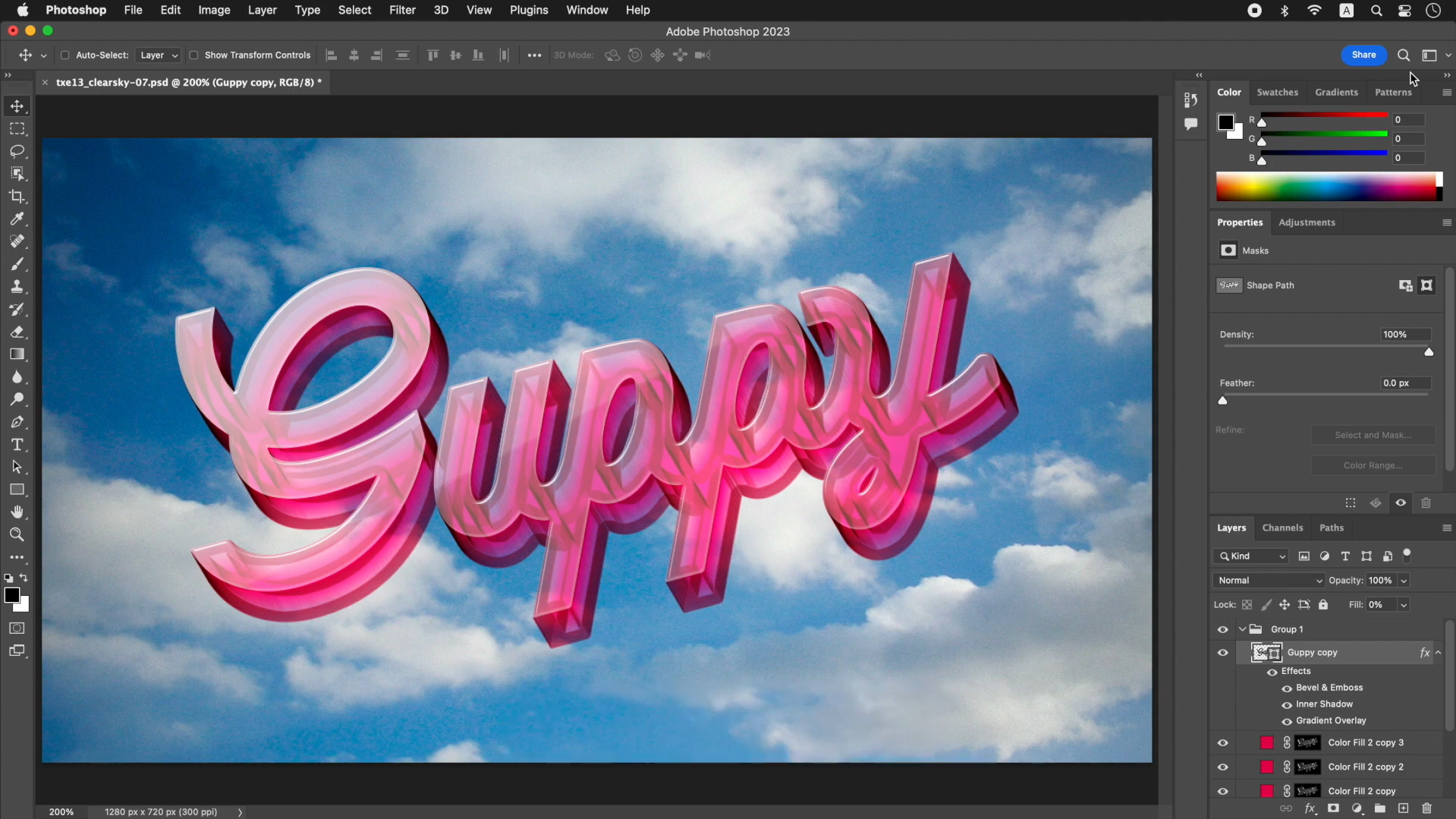Open the Kind layer filter dropdown
Image resolution: width=1456 pixels, height=819 pixels.
[x=1251, y=556]
